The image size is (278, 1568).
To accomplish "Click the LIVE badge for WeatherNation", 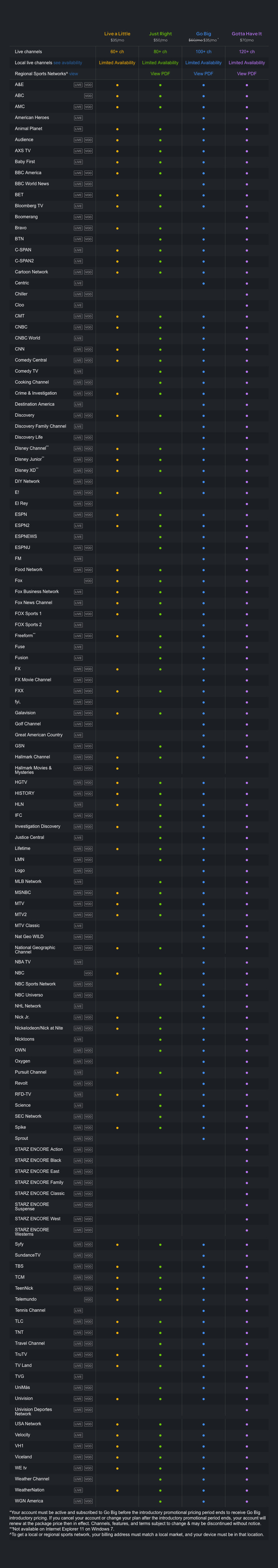I will tap(78, 1489).
